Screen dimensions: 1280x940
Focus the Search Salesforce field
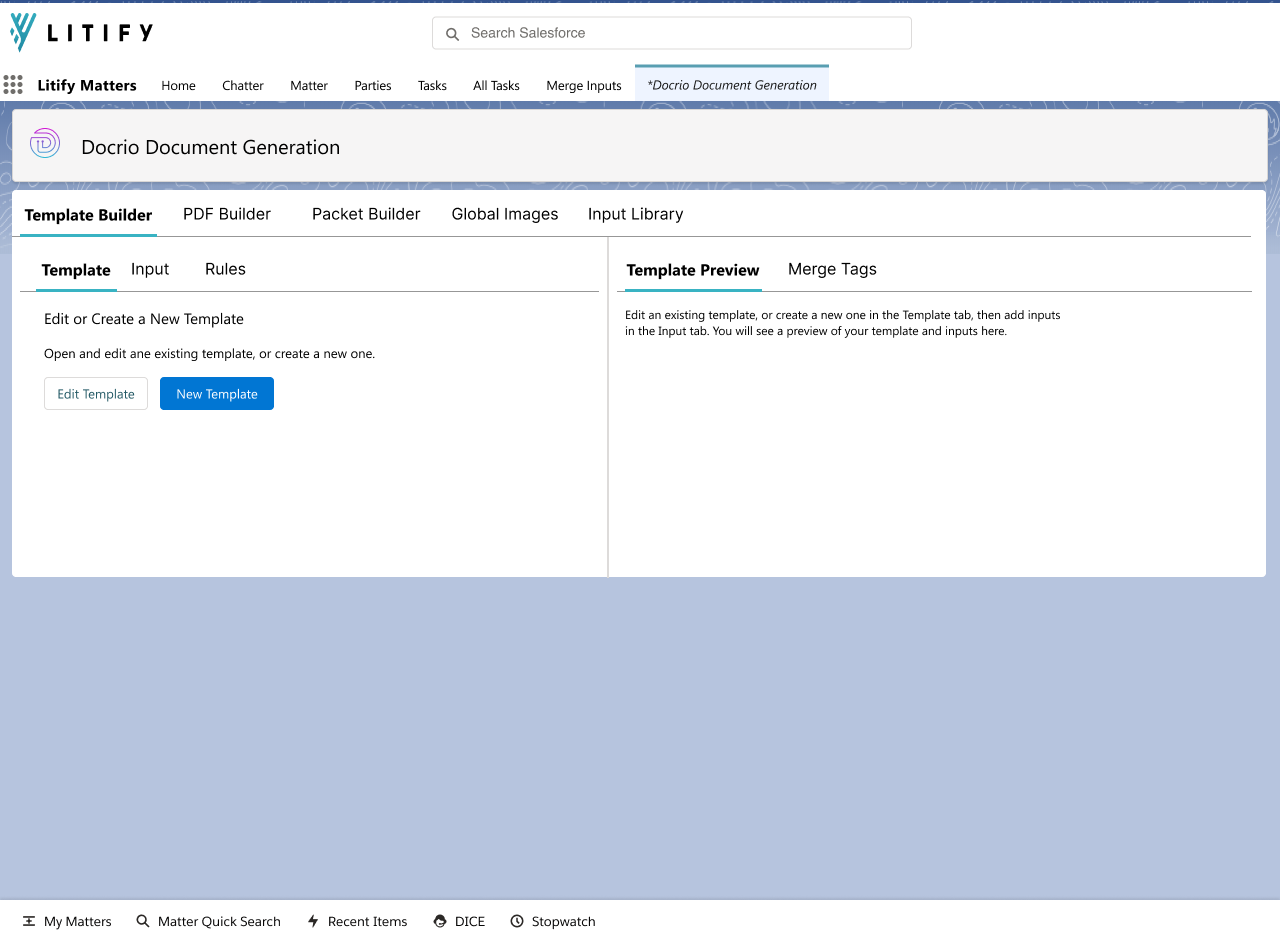click(x=672, y=33)
